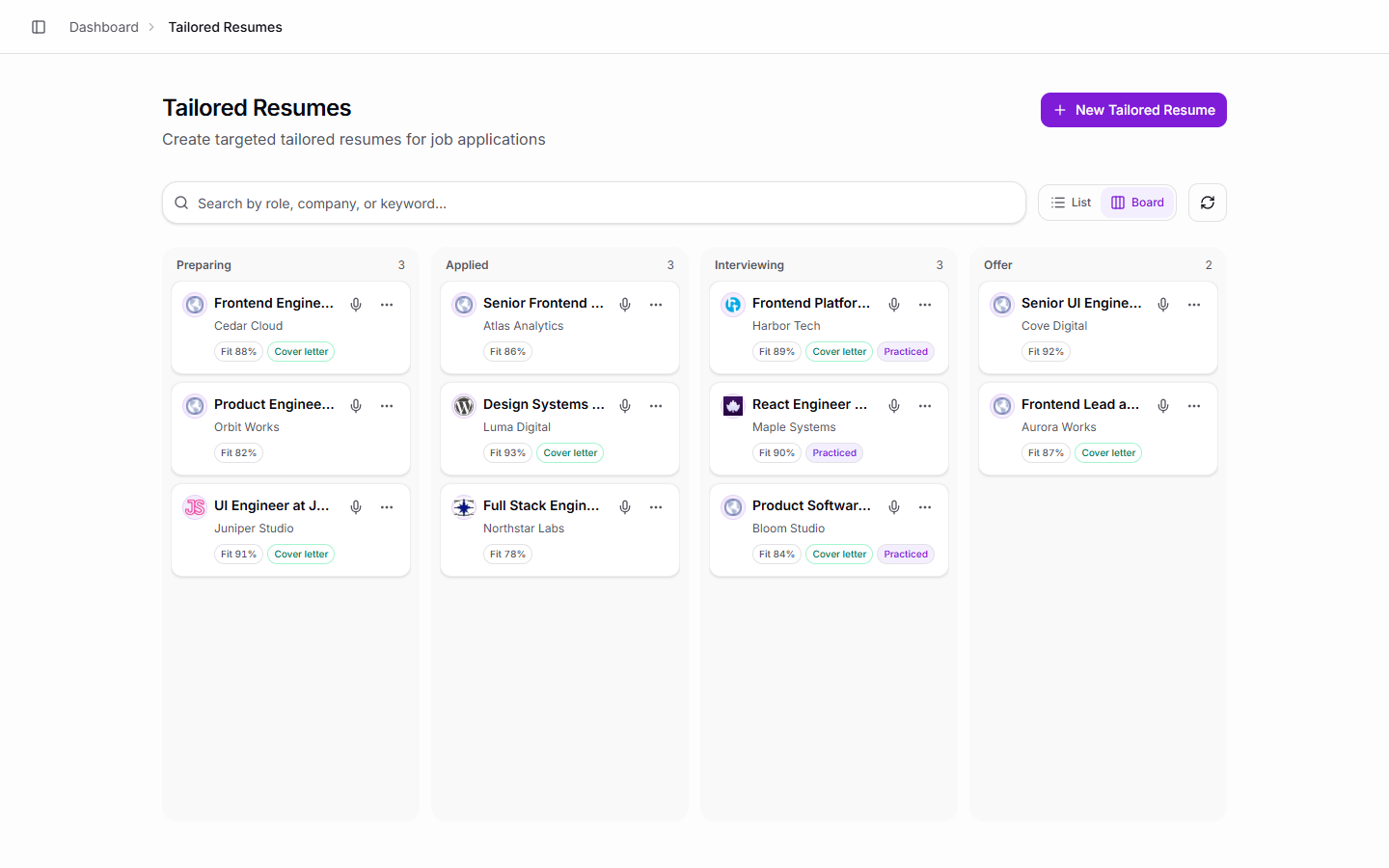
Task: Open more options for Northstar Labs card
Action: tap(656, 507)
